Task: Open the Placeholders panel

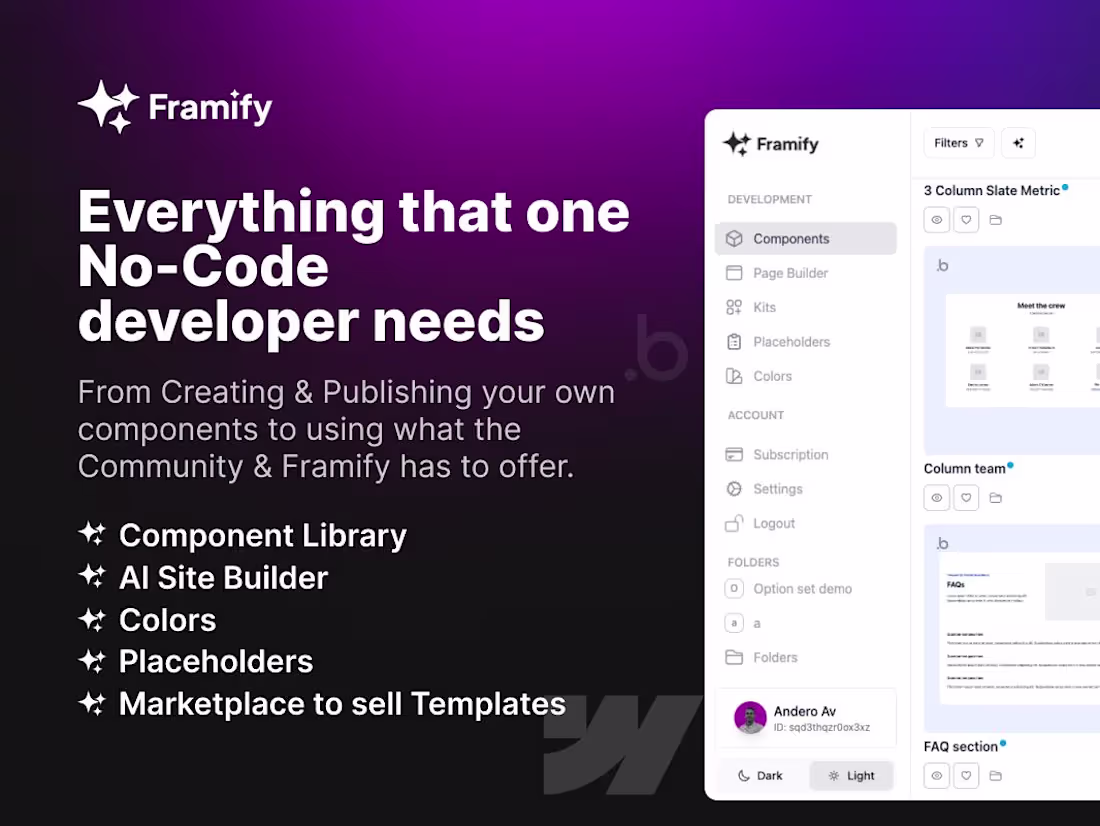Action: click(791, 342)
